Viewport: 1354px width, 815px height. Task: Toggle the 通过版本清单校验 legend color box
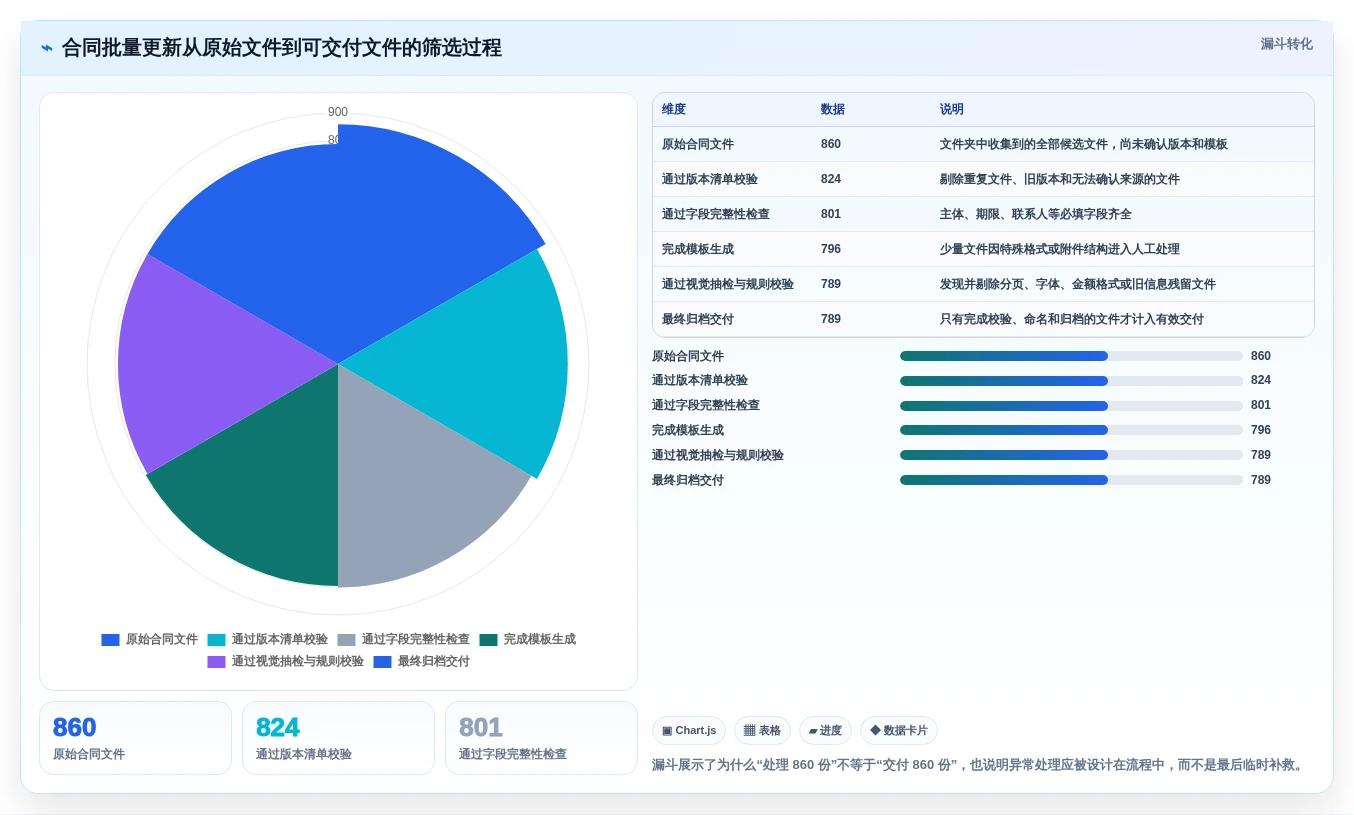216,640
